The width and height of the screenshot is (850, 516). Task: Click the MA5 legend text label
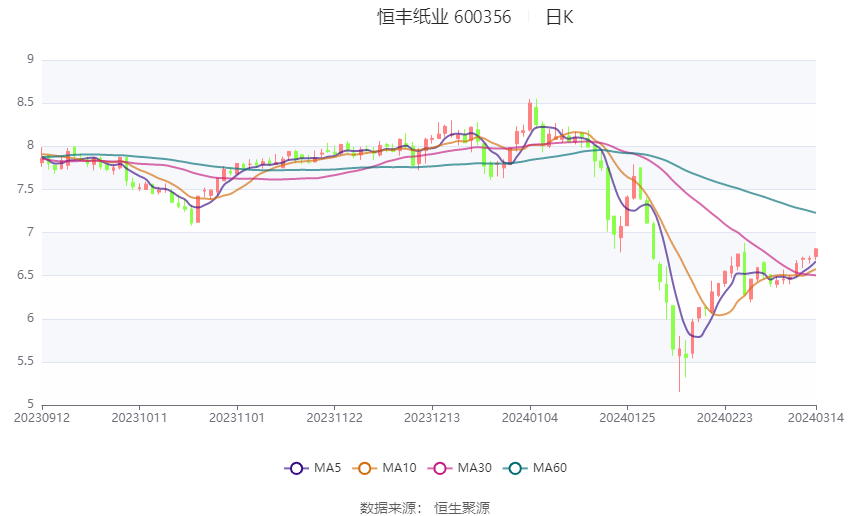coord(327,468)
